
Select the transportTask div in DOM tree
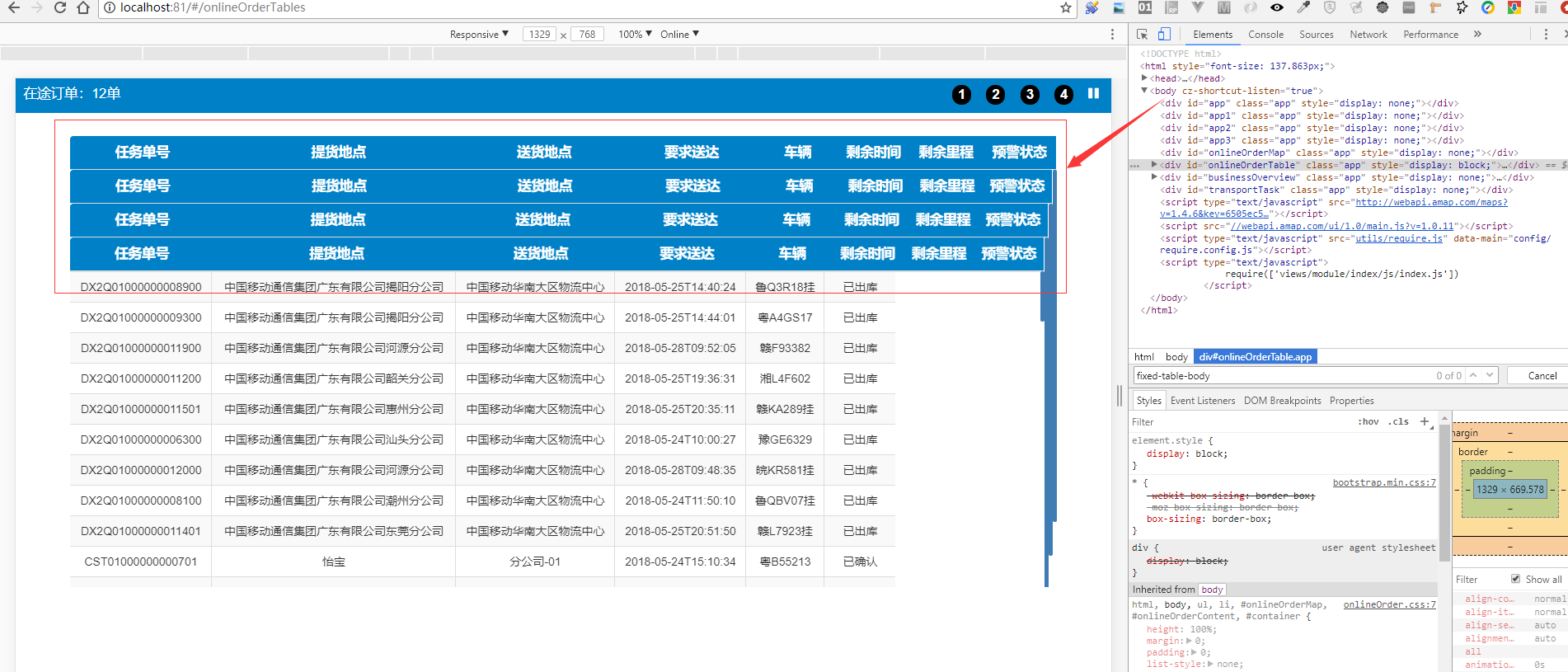click(1337, 190)
